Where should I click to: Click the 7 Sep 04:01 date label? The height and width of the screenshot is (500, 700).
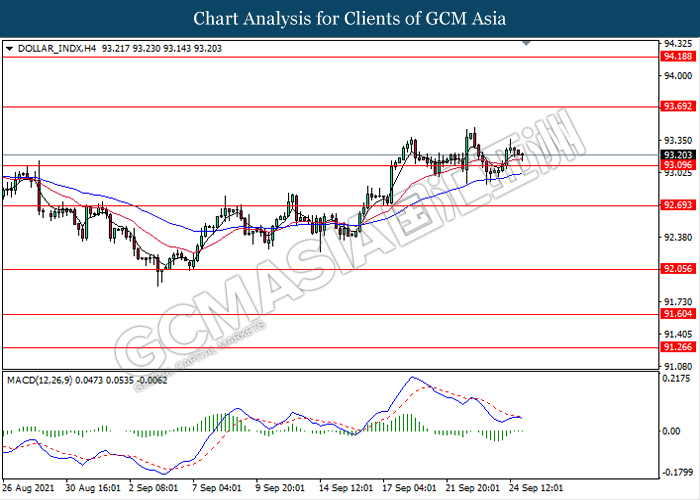(x=214, y=490)
